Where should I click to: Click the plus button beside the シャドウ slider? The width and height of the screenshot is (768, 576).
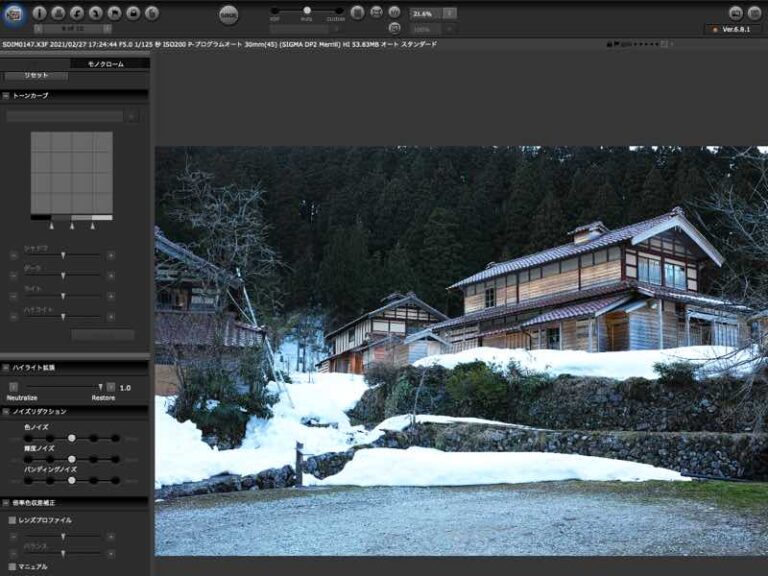(x=110, y=255)
